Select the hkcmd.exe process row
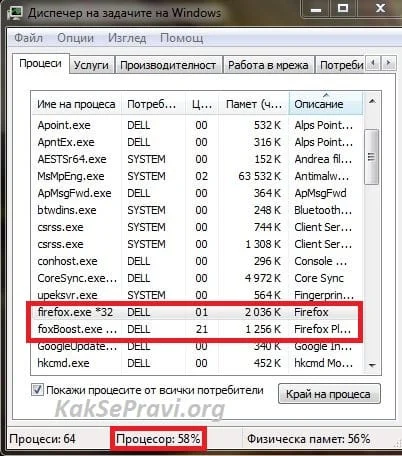Image resolution: width=402 pixels, height=456 pixels. pos(197,363)
